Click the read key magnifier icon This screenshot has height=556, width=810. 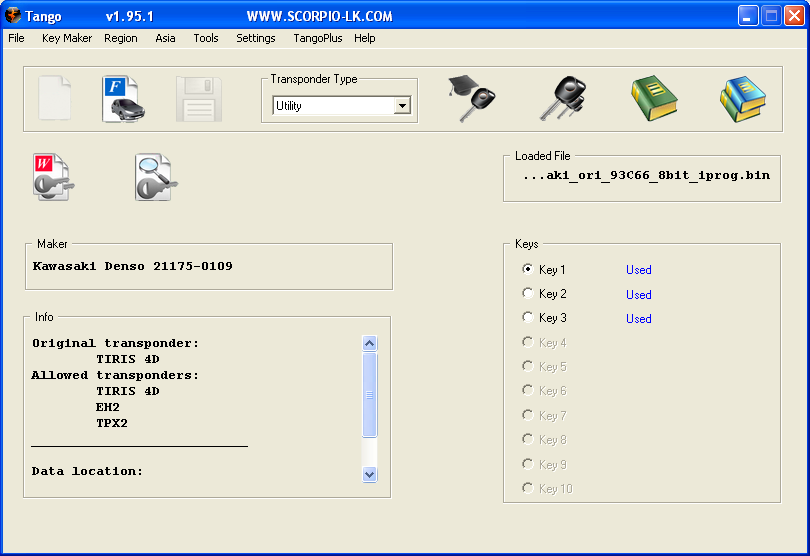click(156, 177)
